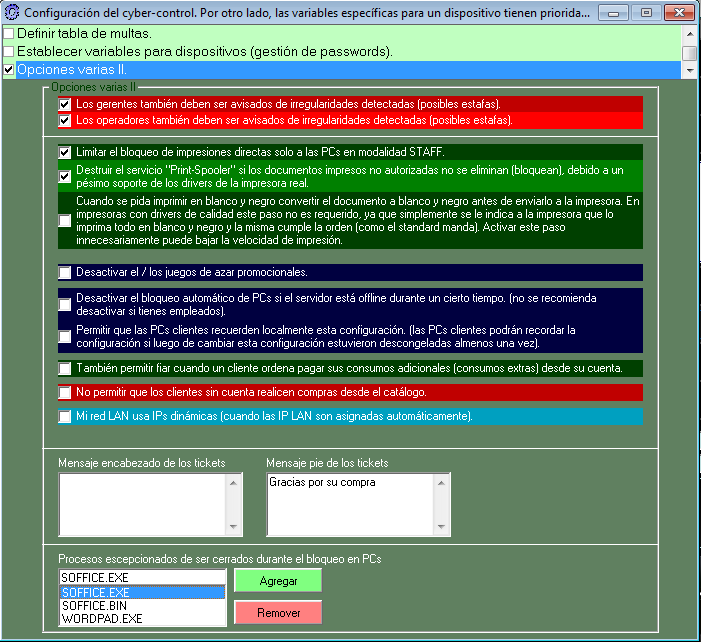Enable 'También permitir fiar' checkbox
701x642 pixels.
coord(65,368)
